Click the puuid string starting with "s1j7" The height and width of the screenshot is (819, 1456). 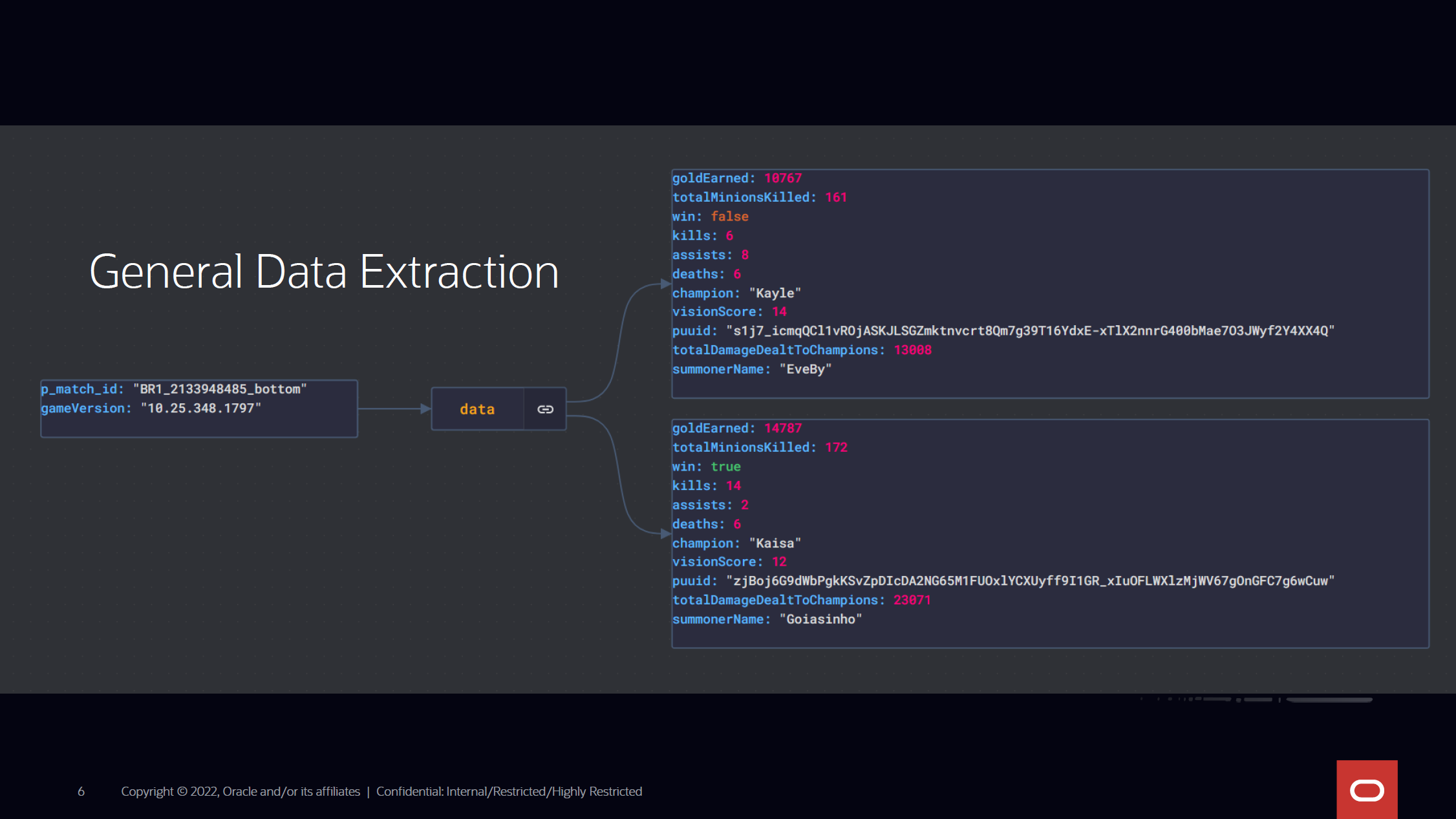point(1030,331)
